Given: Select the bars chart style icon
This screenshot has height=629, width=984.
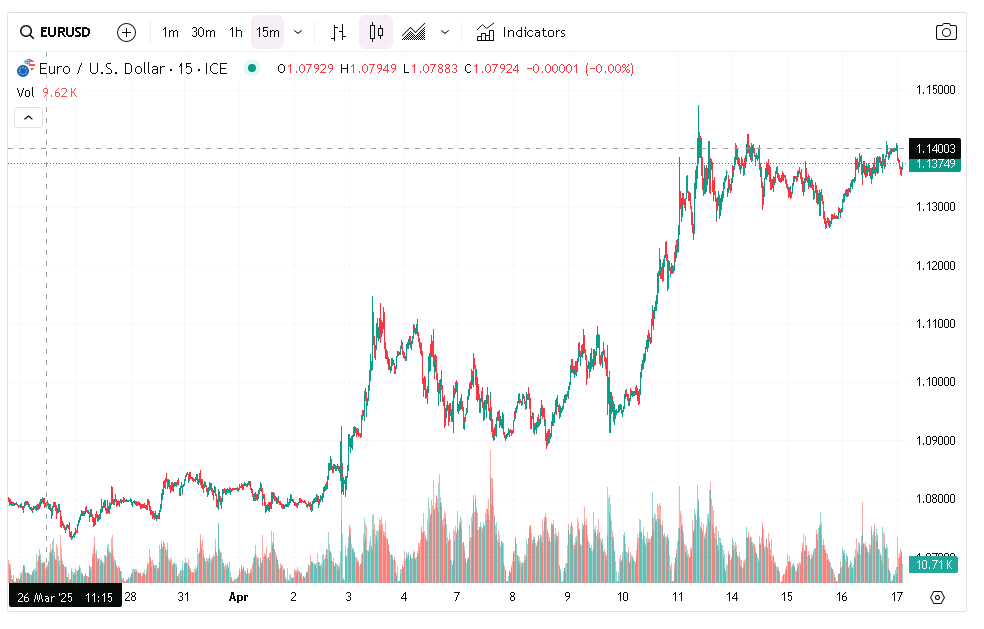Looking at the screenshot, I should point(337,32).
